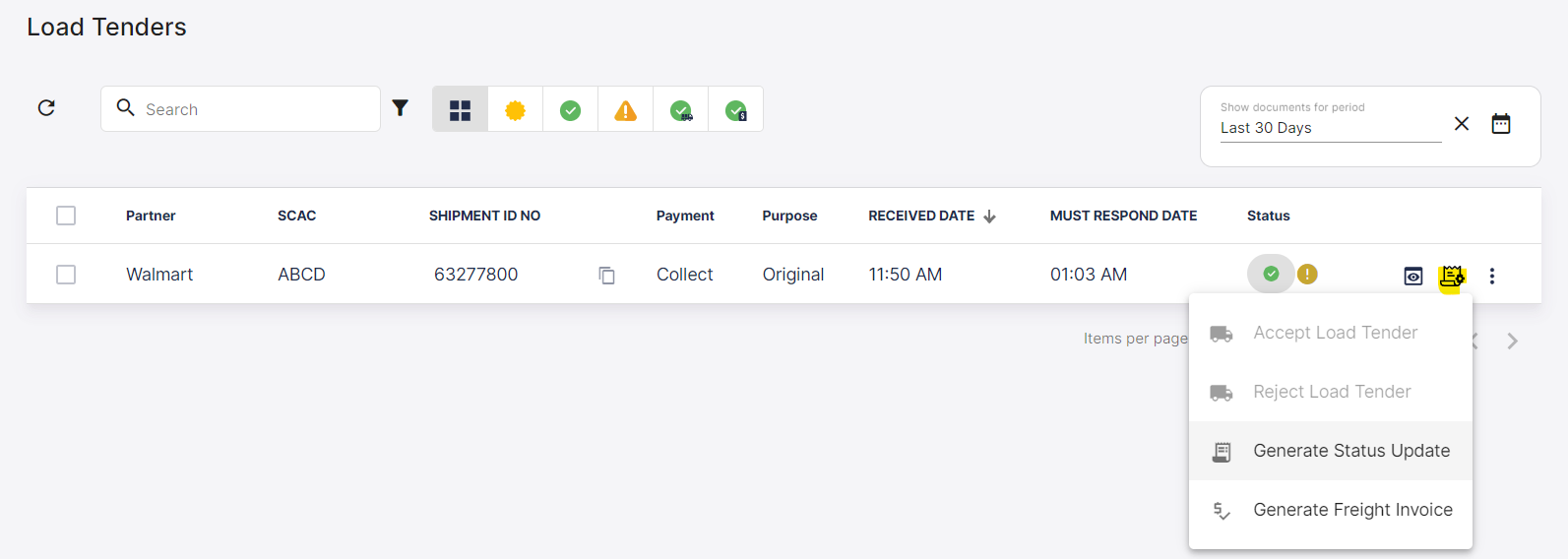Sort by RECEIVED DATE arrow
1568x559 pixels.
pos(989,217)
